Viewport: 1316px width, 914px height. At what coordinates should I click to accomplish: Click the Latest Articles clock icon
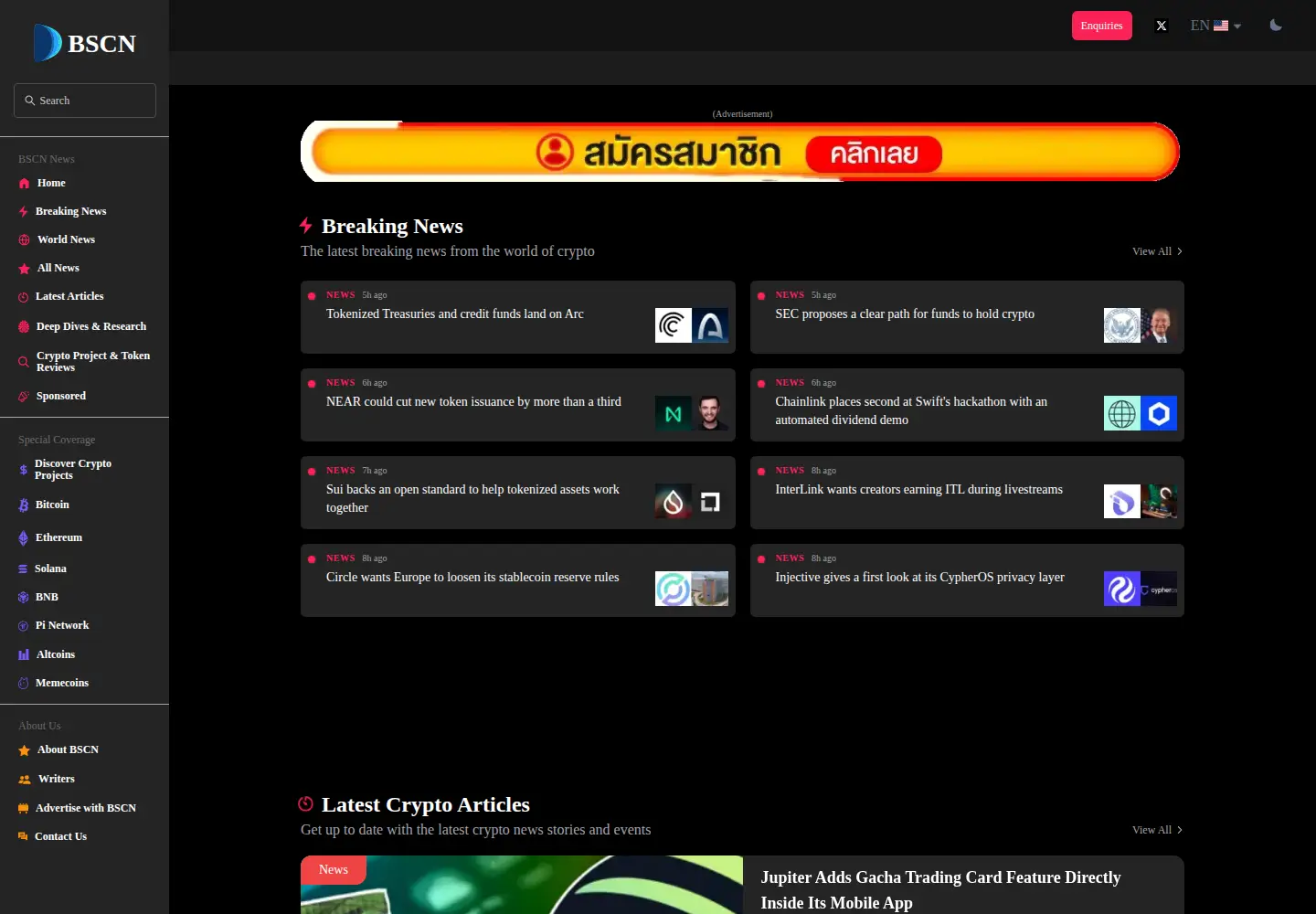[x=24, y=297]
